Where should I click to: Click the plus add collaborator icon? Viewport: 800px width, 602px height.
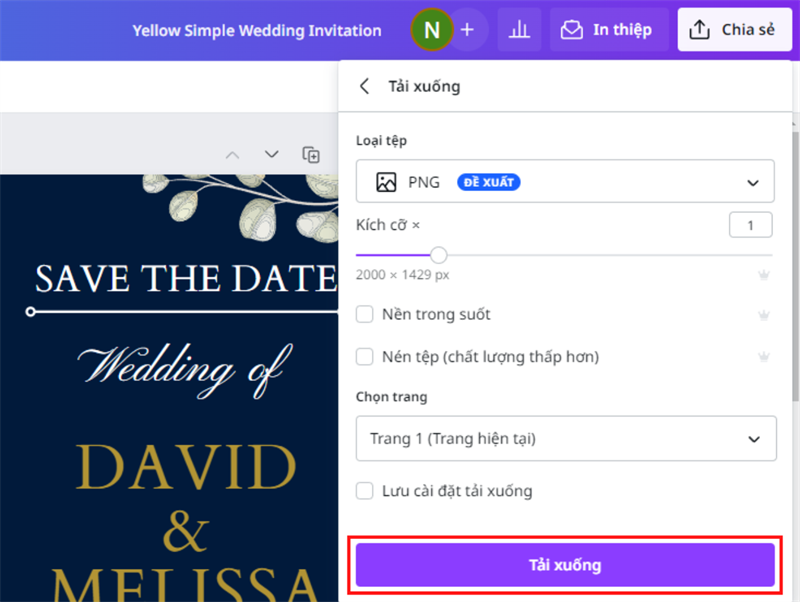pyautogui.click(x=467, y=30)
